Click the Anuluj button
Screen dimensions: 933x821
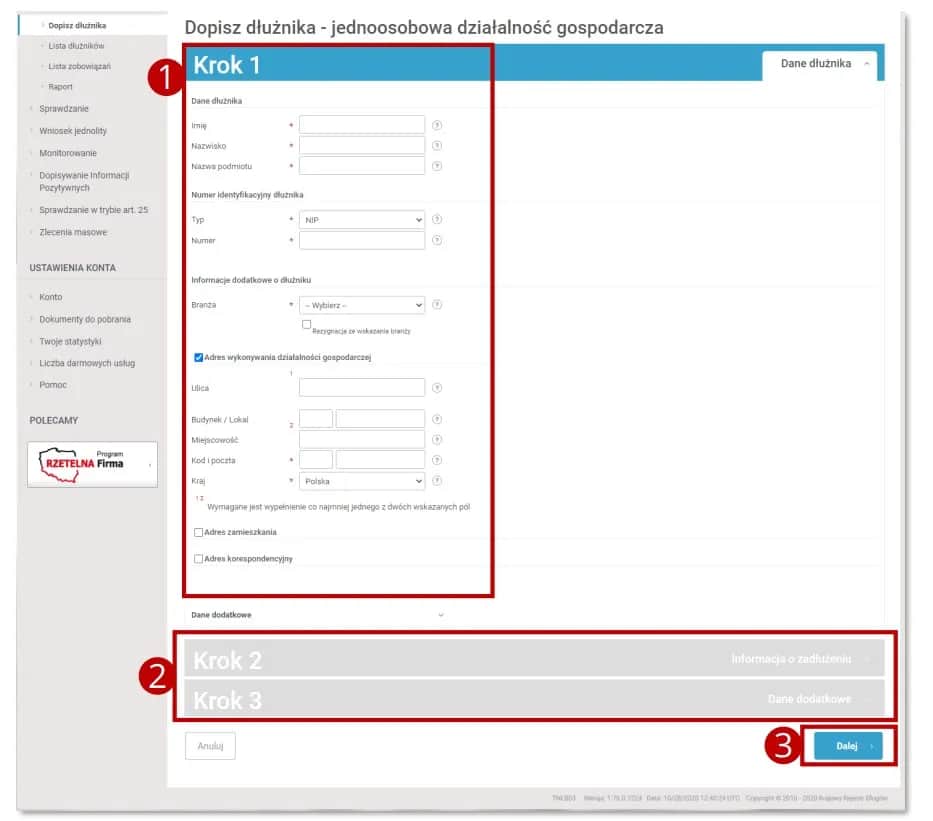click(210, 746)
